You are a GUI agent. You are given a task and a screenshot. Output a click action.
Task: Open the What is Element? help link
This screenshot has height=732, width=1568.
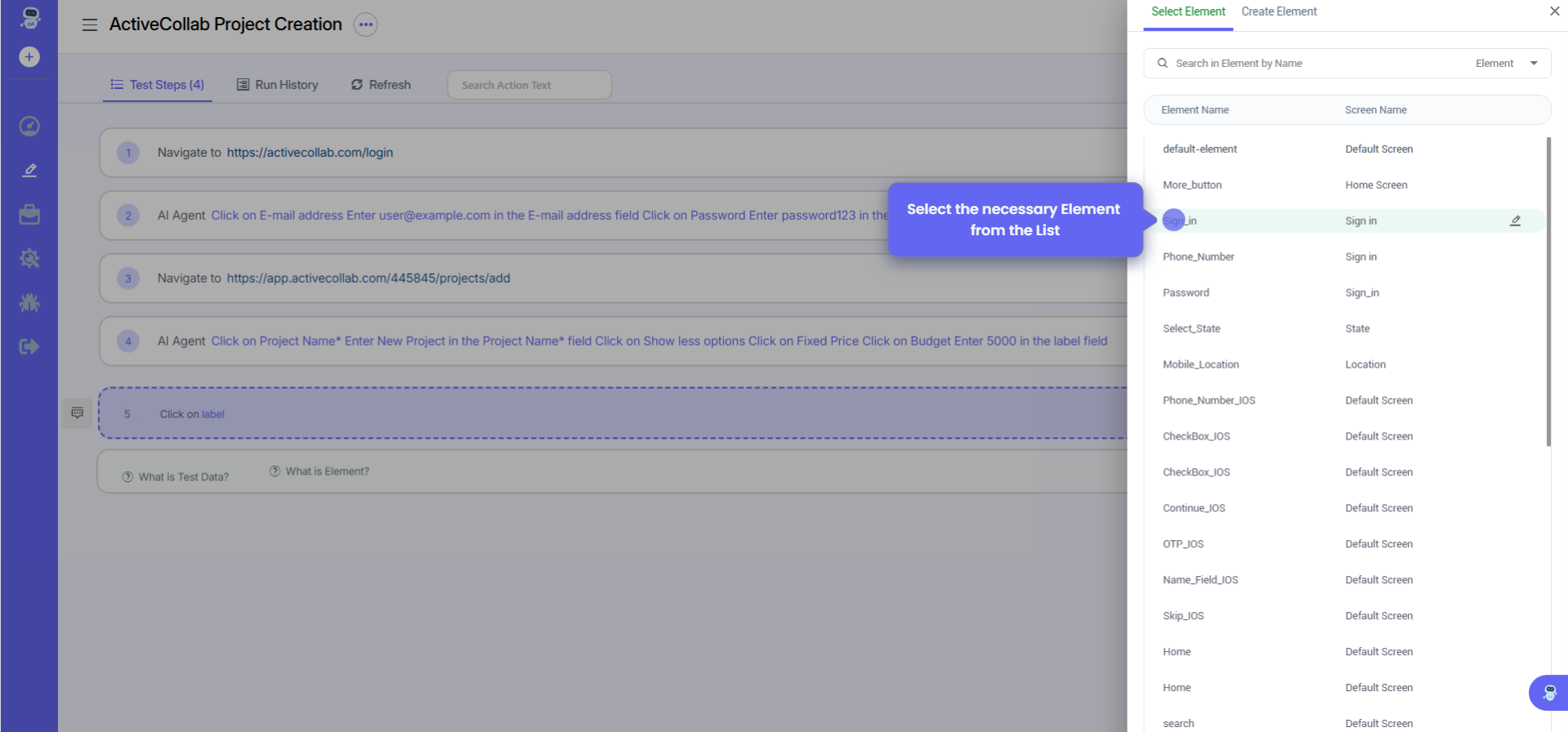(327, 471)
